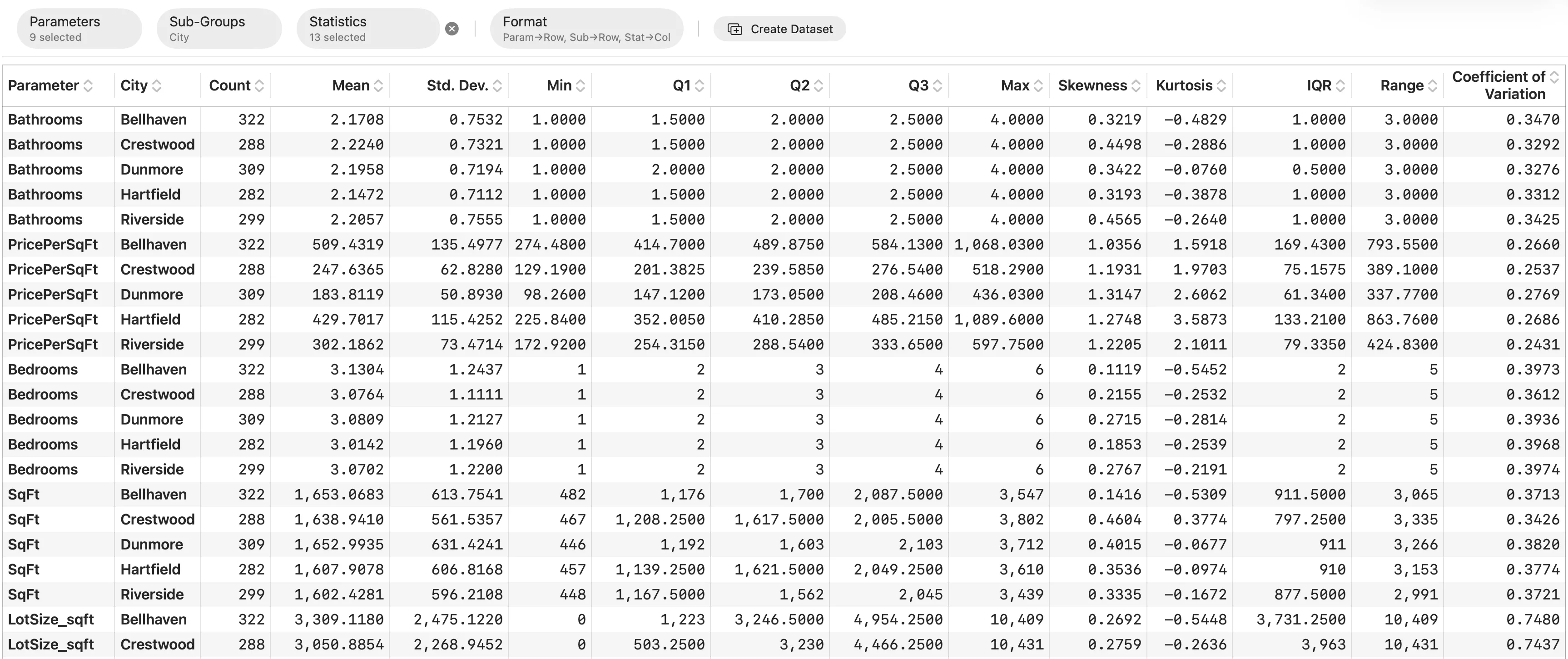Screen dimensions: 1568x659
Task: Click coefficient of variation value 0.7480
Action: (x=1533, y=619)
